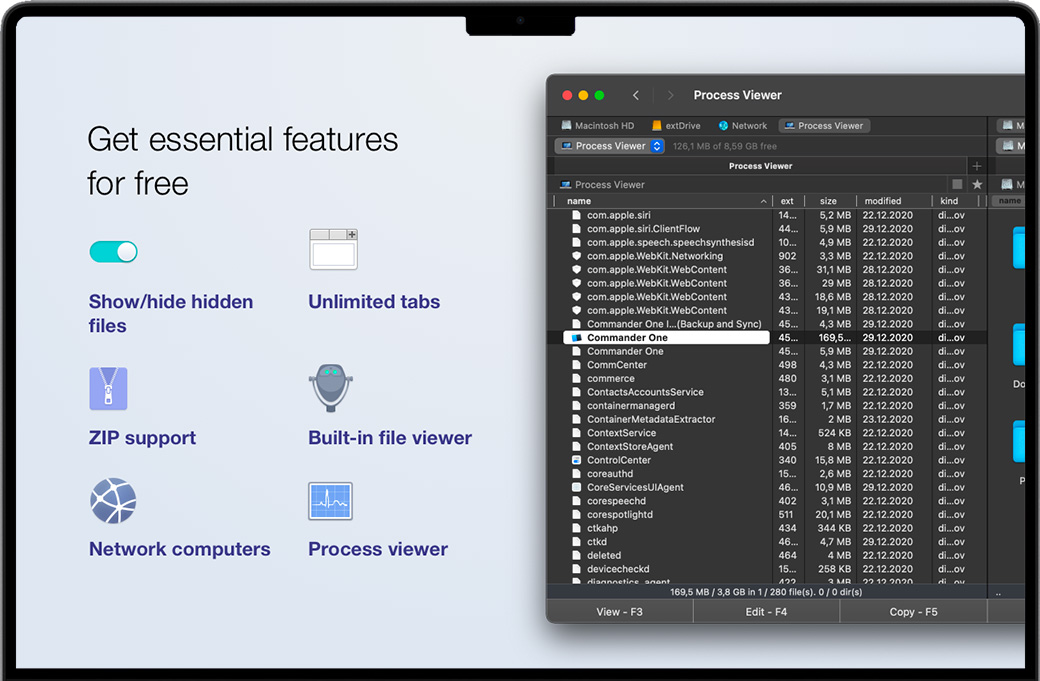The image size is (1040, 681).
Task: Click the gray square button beside star
Action: pos(957,185)
